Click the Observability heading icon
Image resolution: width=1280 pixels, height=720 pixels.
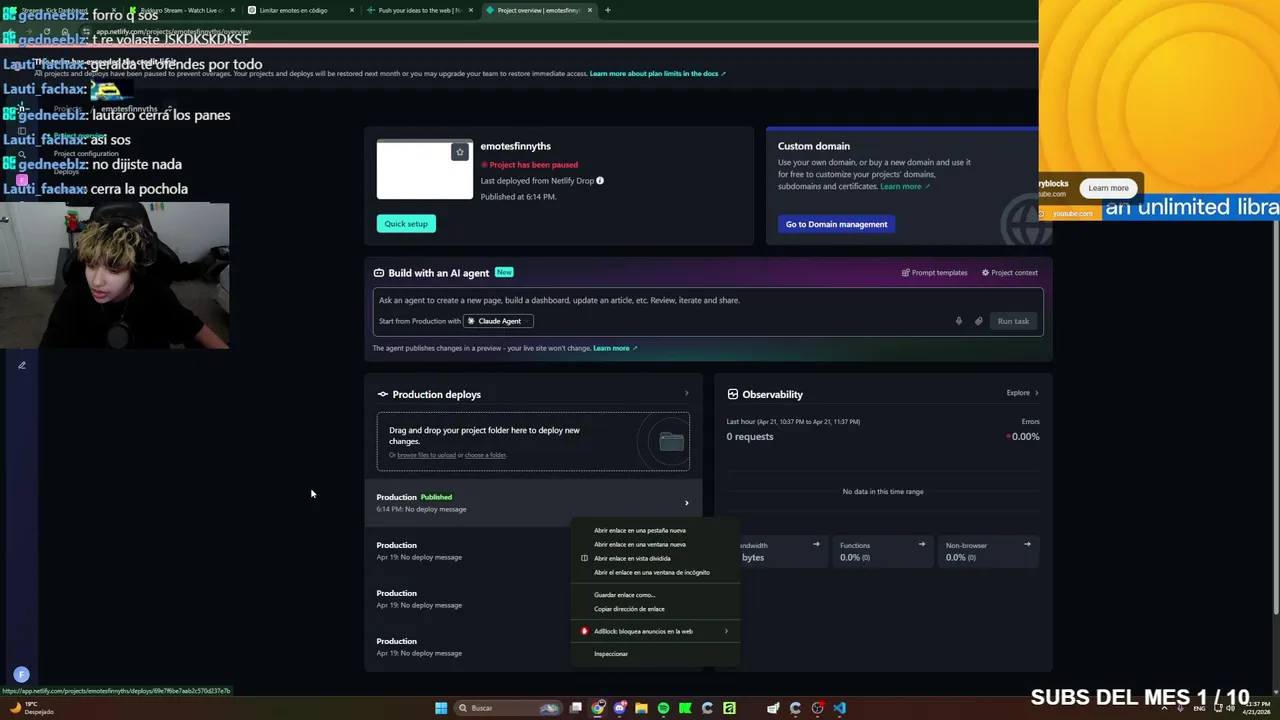733,394
